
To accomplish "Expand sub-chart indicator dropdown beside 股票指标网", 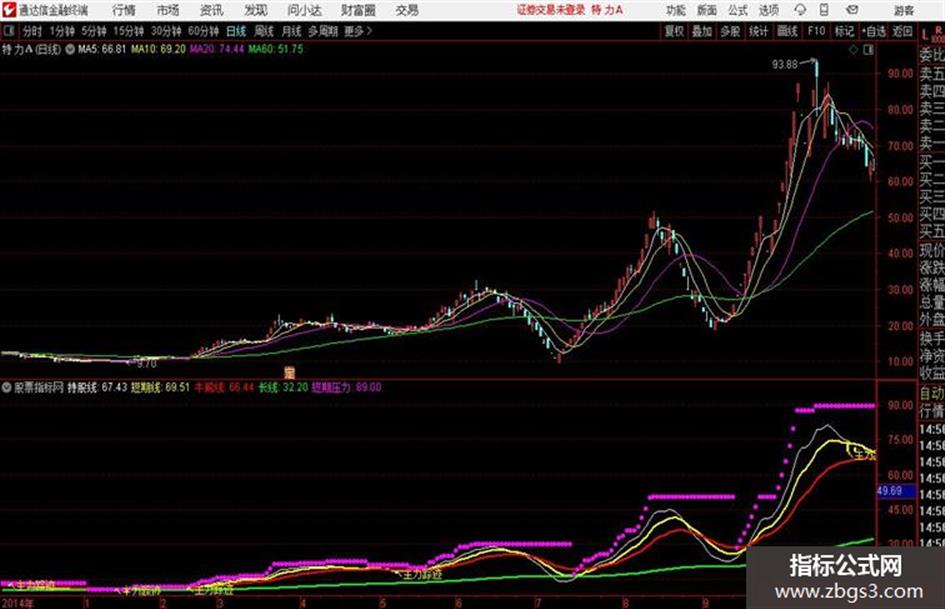I will point(7,387).
